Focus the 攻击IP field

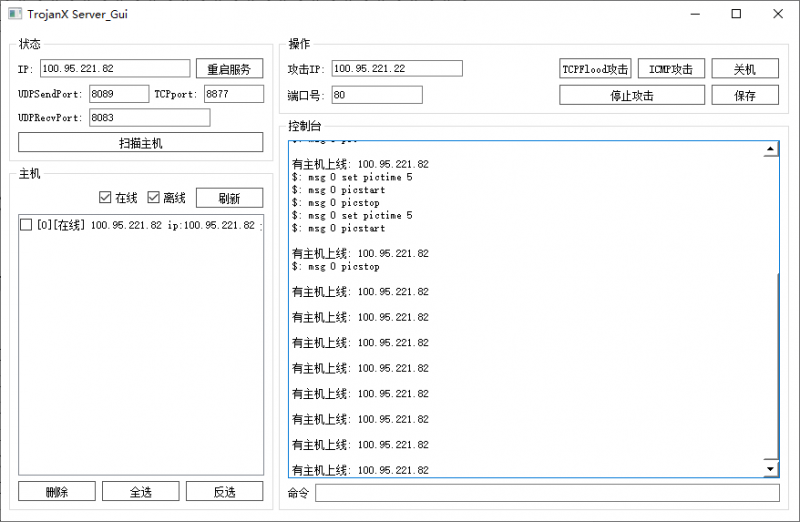[x=397, y=69]
